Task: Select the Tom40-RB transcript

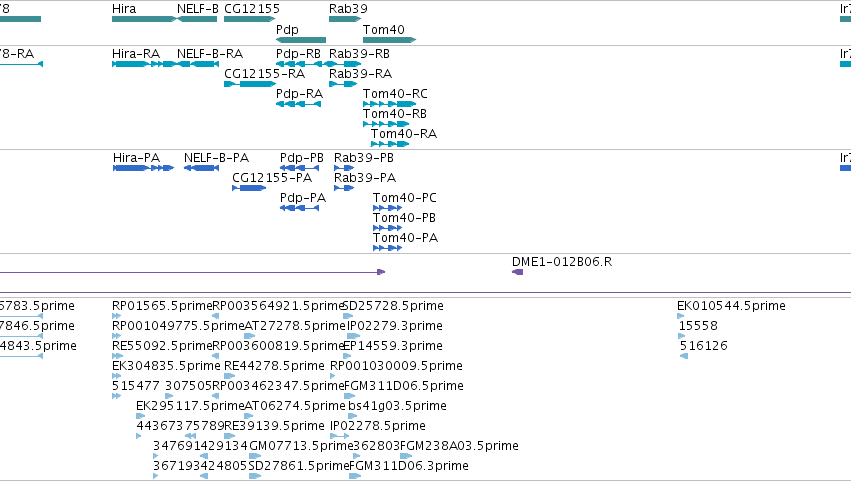Action: click(386, 124)
